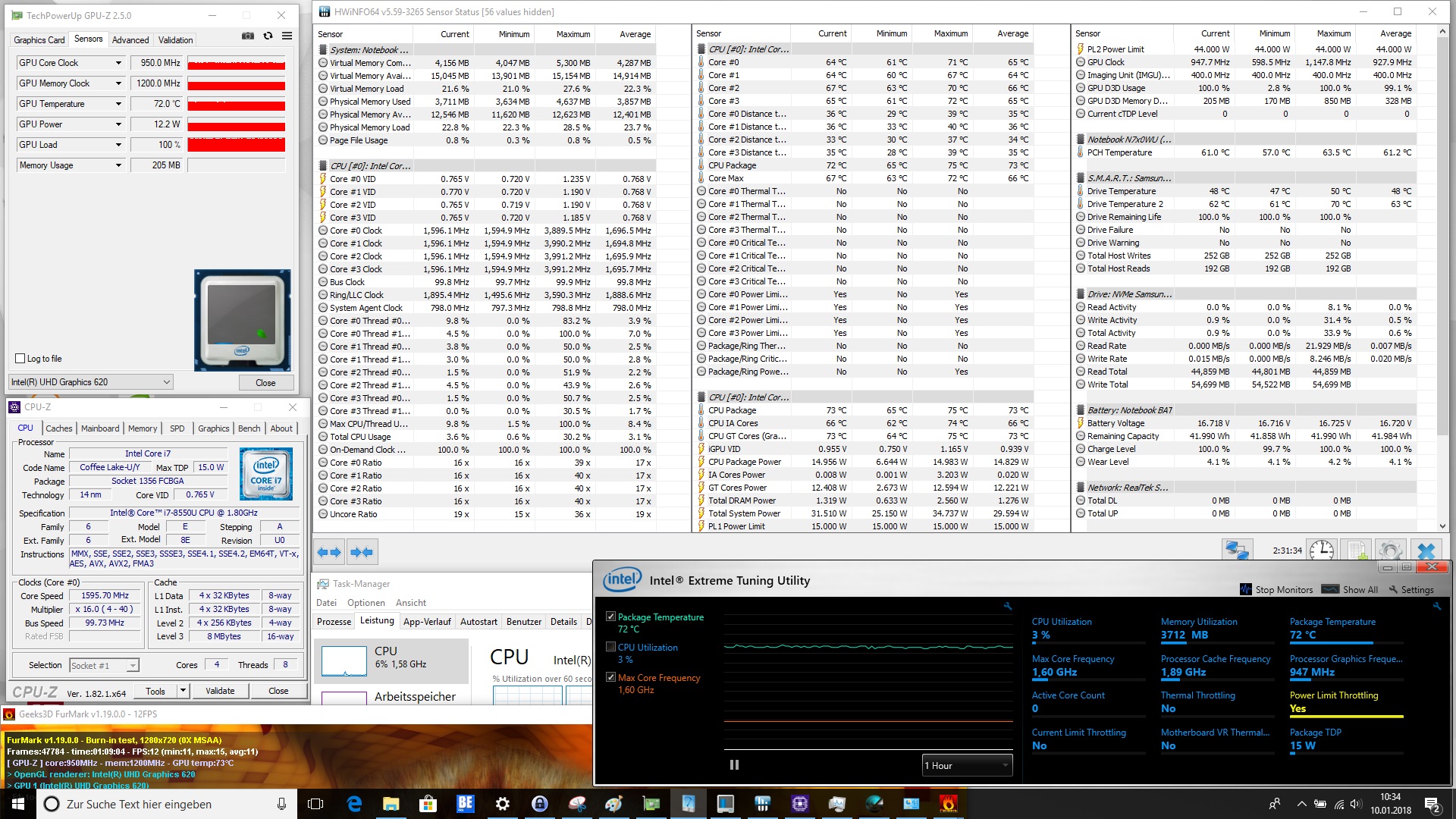Click the HWiNFO vertical scrollbar down arrow
Image resolution: width=1456 pixels, height=819 pixels.
(1442, 526)
